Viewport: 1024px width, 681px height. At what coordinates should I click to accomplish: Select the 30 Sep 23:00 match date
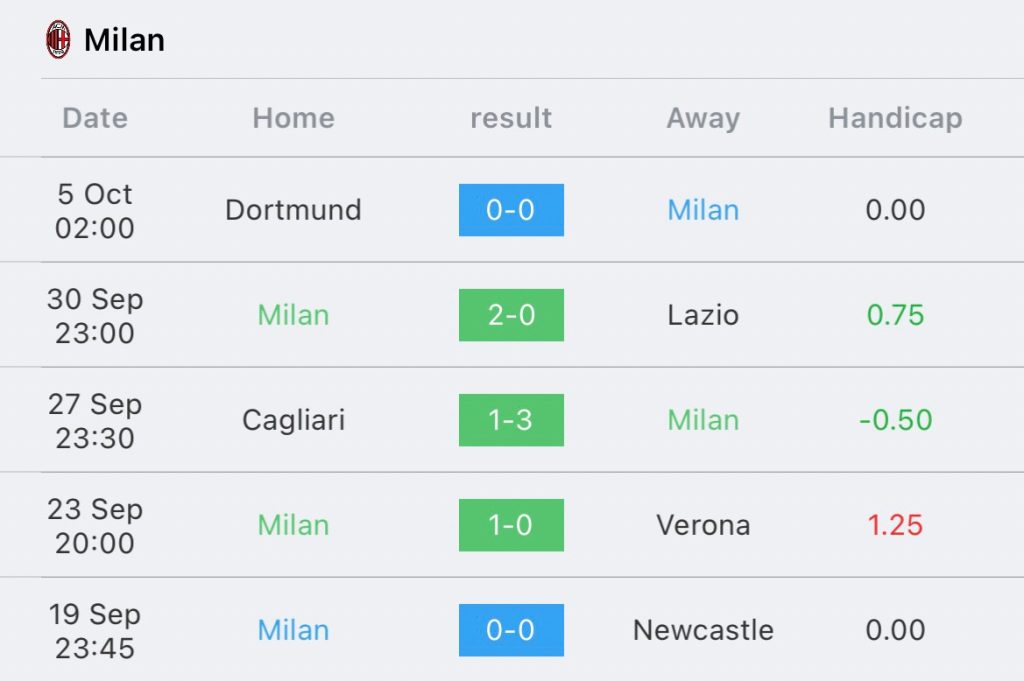(x=95, y=316)
